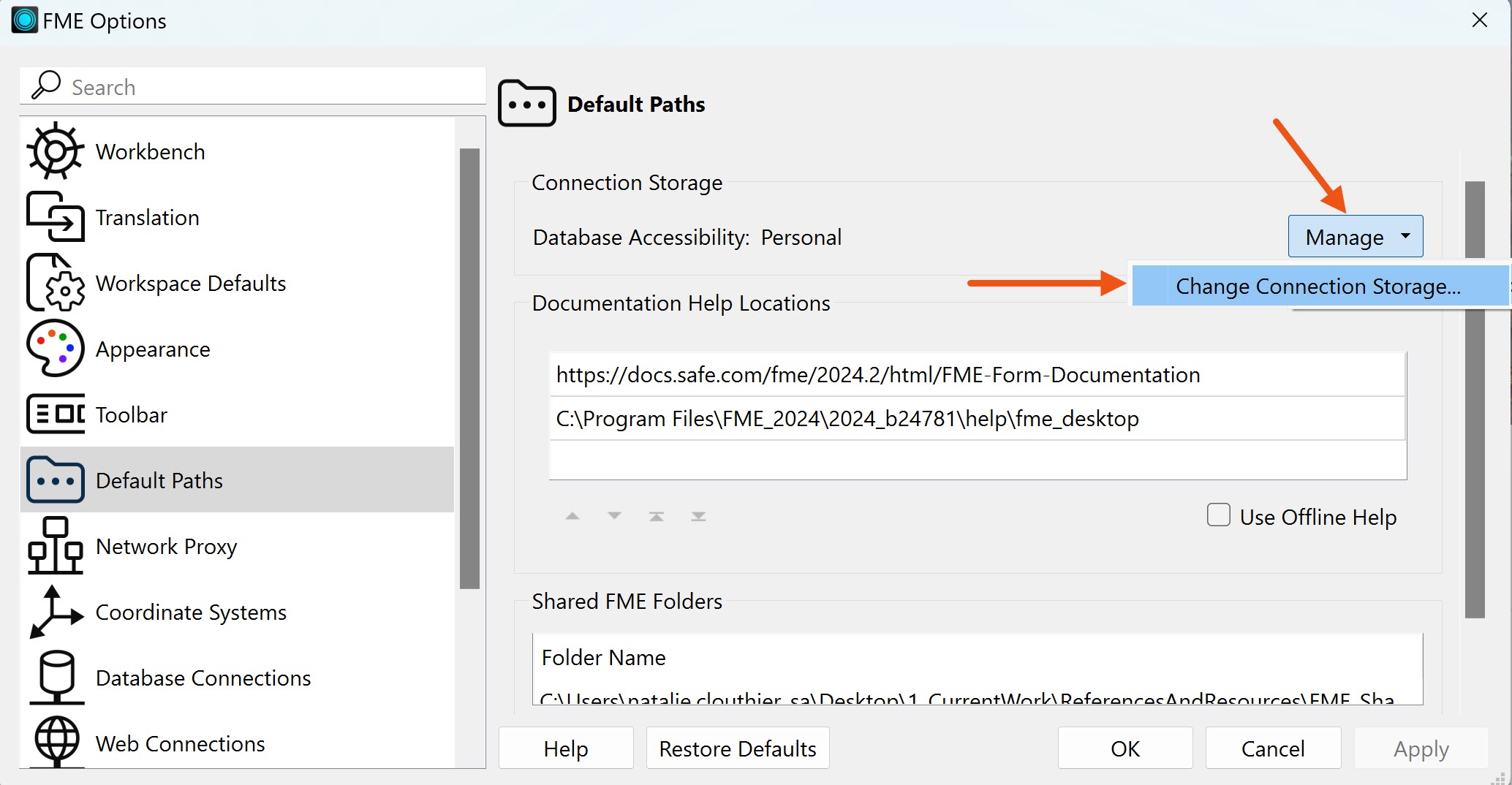This screenshot has width=1512, height=785.
Task: Open the Workbench options page
Action: [x=238, y=151]
